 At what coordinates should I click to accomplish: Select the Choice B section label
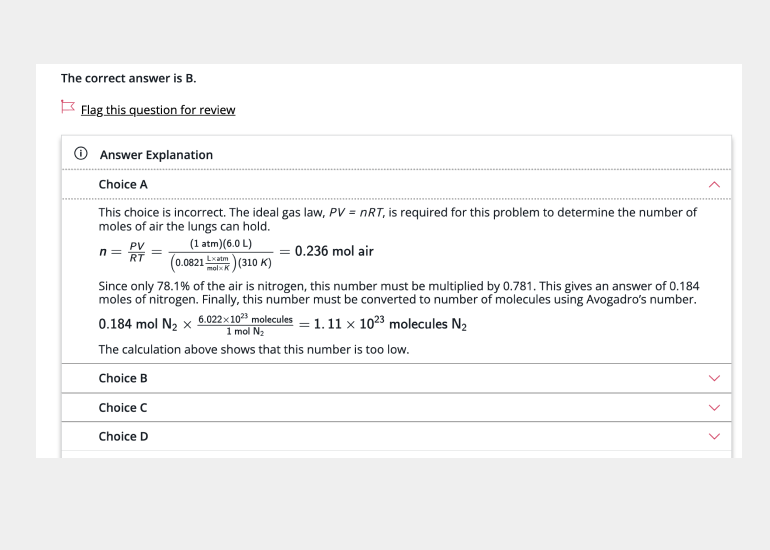[x=123, y=379]
